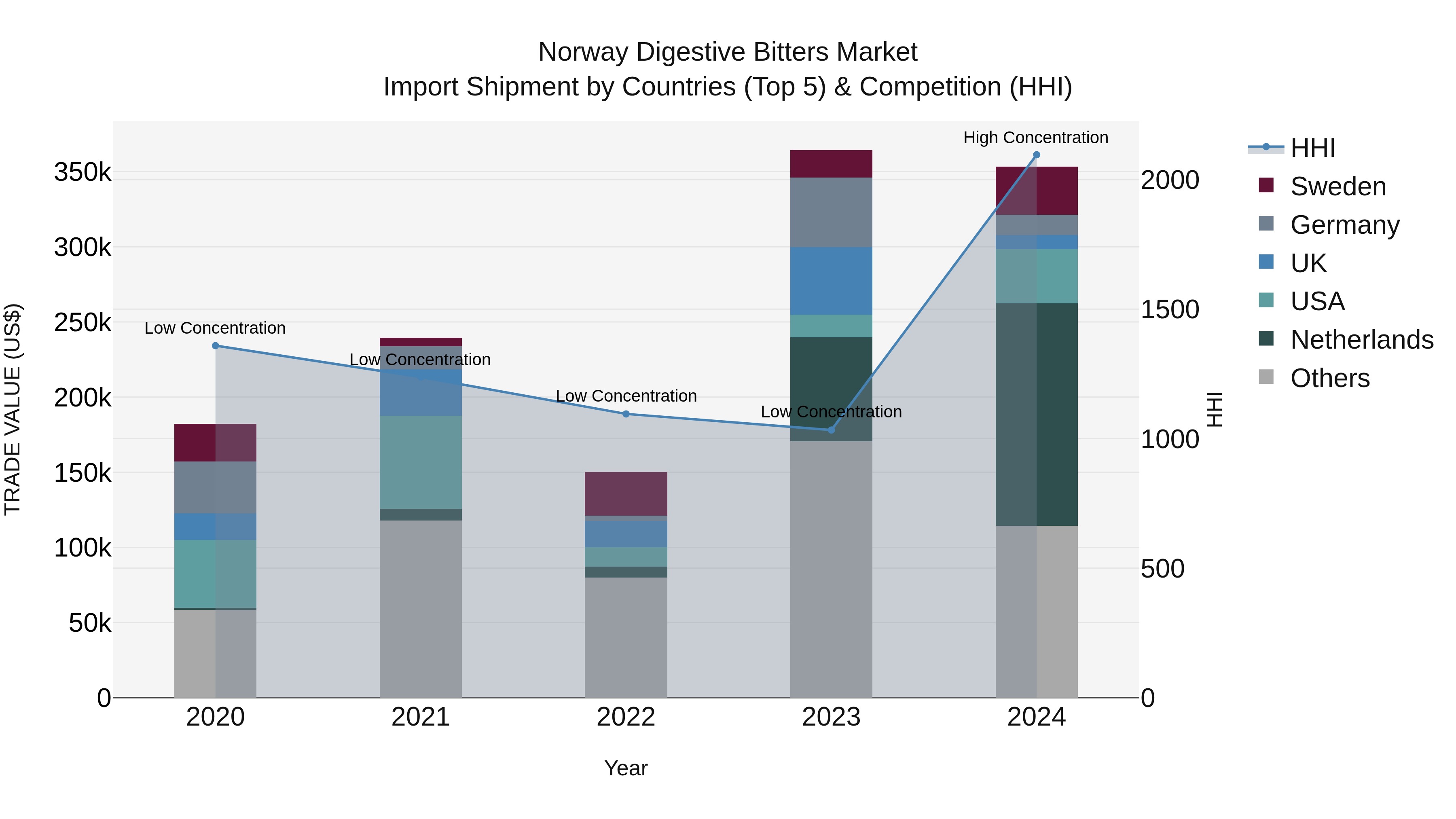Click the Import Shipment by Countries subtitle
The height and width of the screenshot is (819, 1456).
(x=728, y=87)
